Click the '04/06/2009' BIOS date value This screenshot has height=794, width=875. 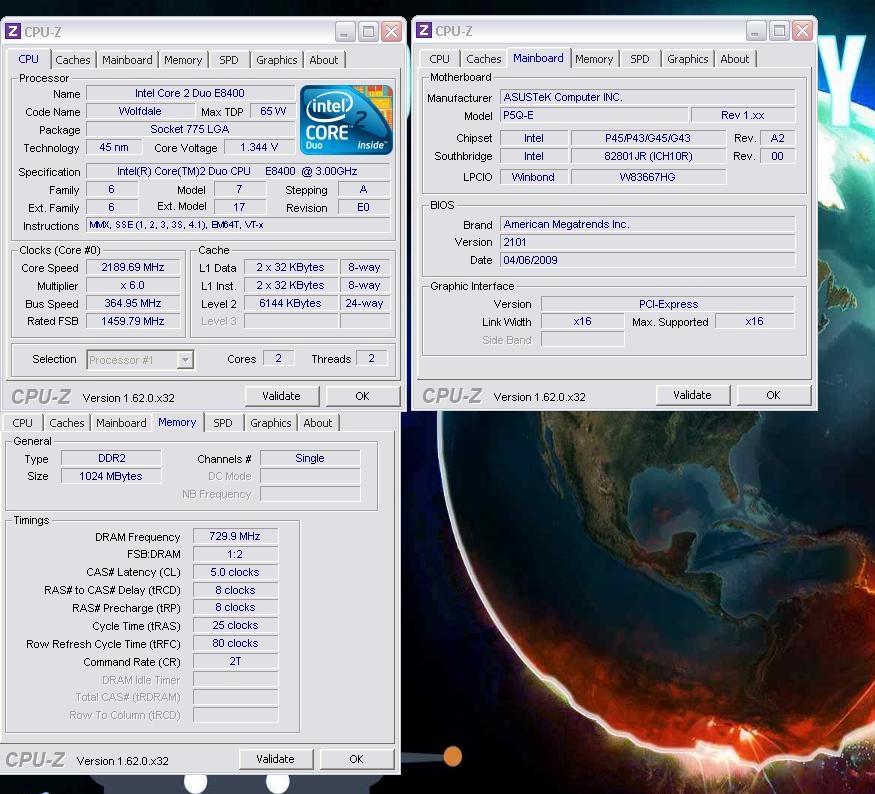(x=647, y=260)
